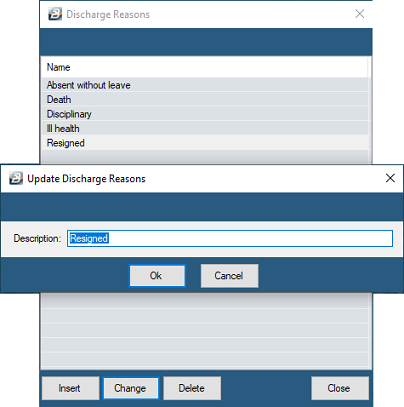Select the Disciplinary discharge reason

(x=205, y=114)
